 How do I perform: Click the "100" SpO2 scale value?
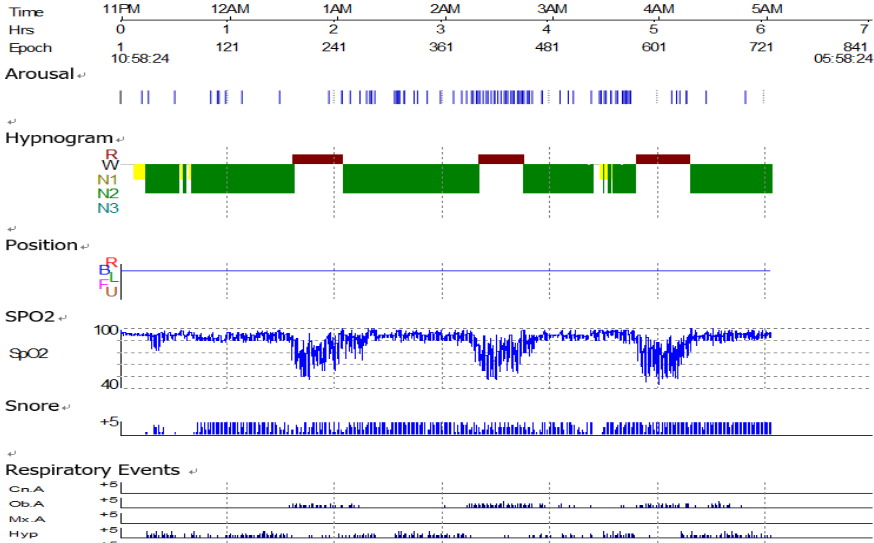pos(106,331)
